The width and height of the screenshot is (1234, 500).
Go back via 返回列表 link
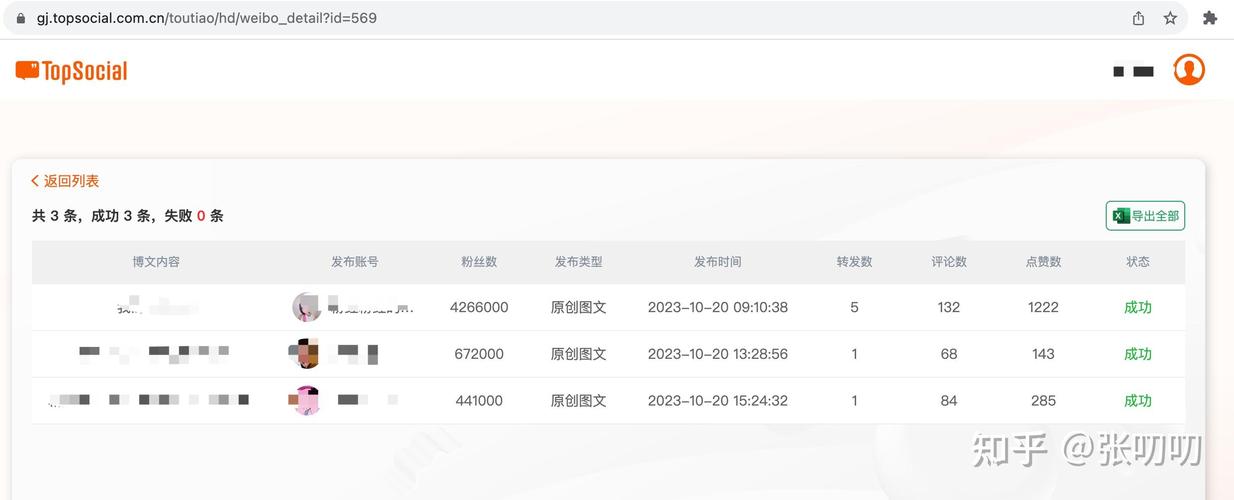pos(65,181)
